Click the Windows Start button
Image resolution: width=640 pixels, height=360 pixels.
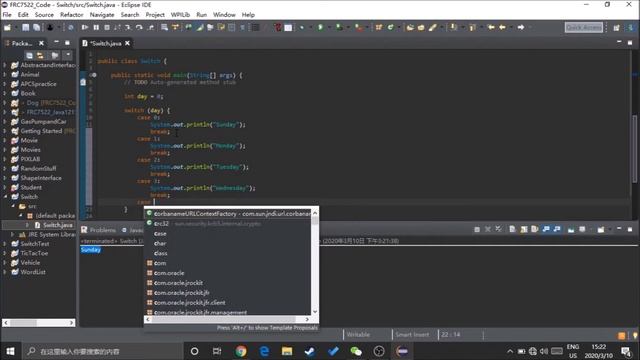[10, 351]
